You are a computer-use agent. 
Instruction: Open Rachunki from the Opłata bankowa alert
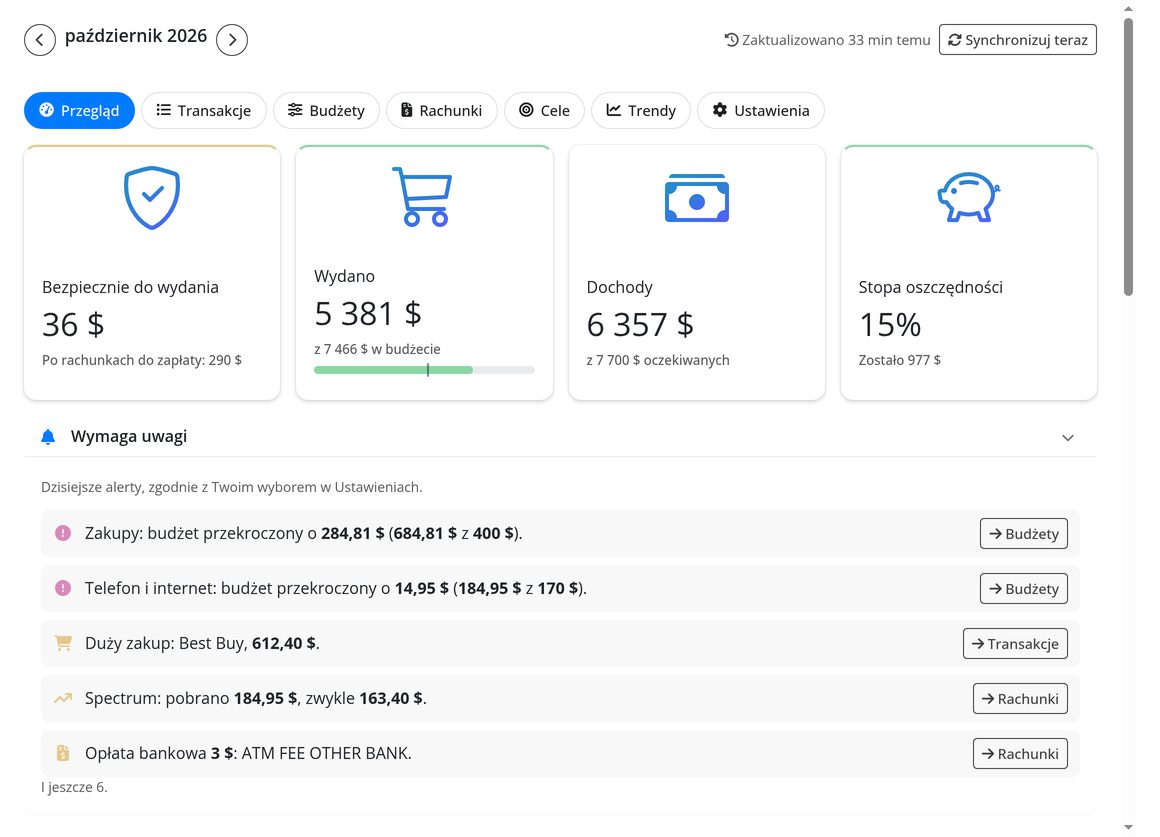(1020, 753)
